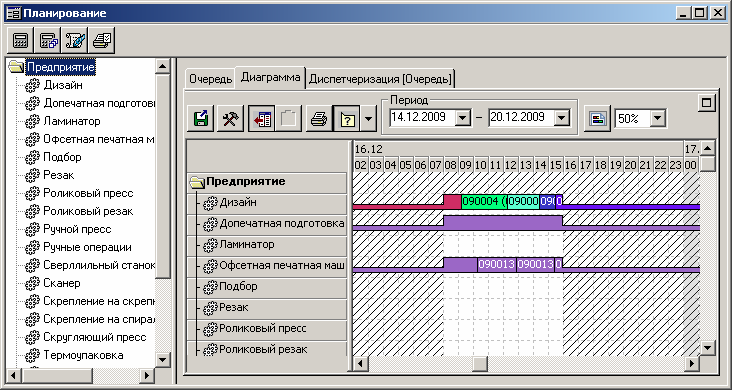Click the calculator-with-windows toolbar icon
732x390 pixels.
click(x=48, y=40)
